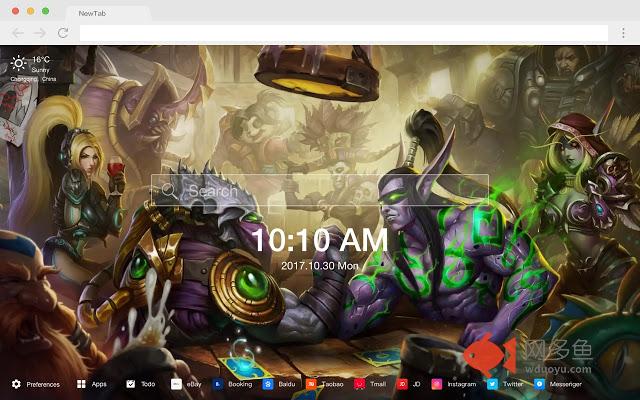Open the Taobao shortcut icon

311,384
